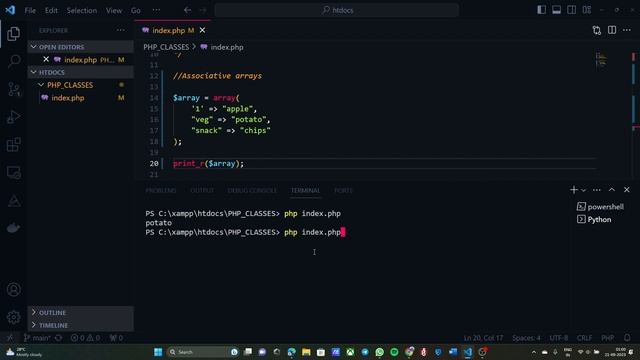Select index.php in Open Editors

(80, 60)
